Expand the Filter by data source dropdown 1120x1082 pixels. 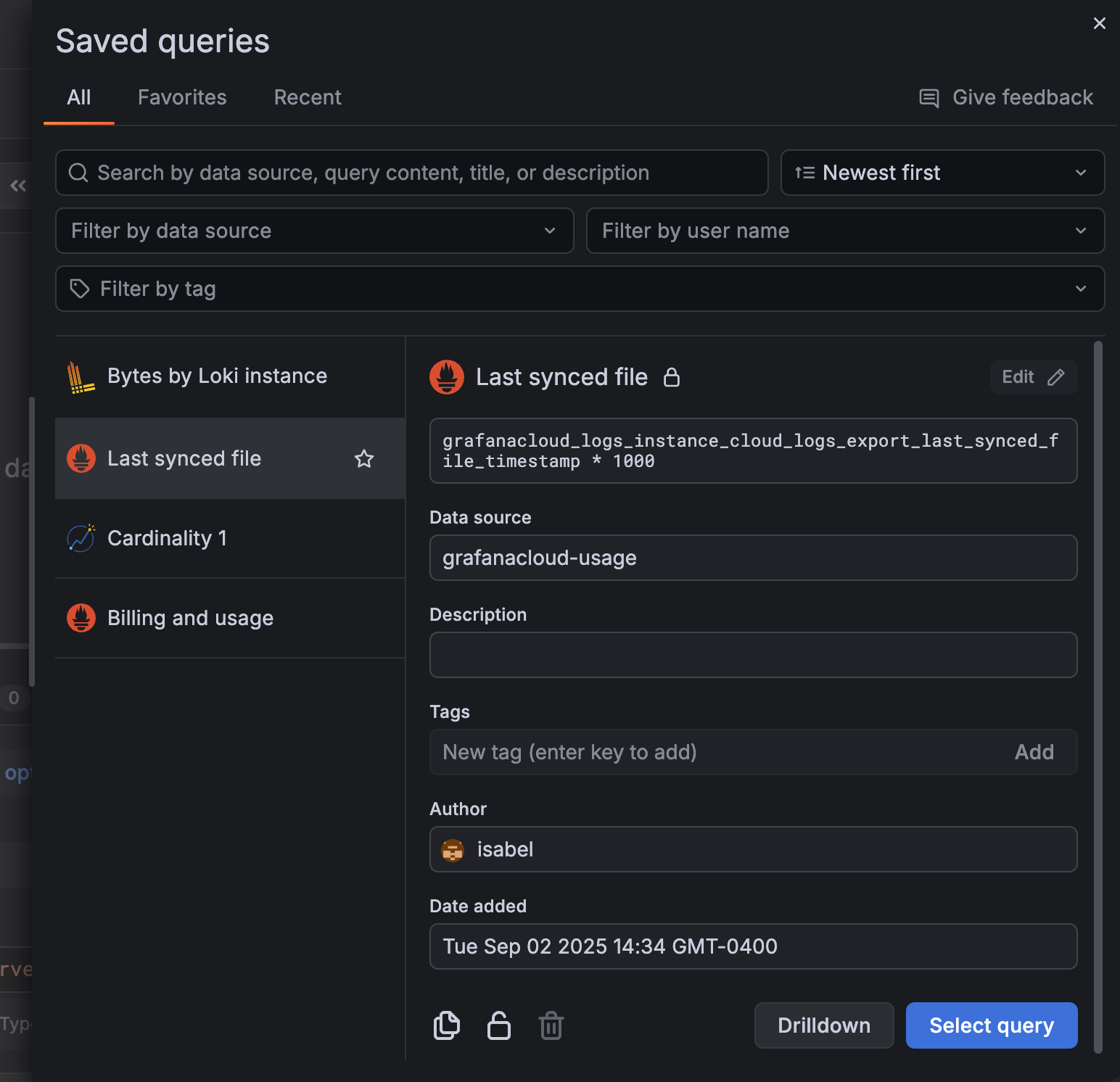pos(314,231)
